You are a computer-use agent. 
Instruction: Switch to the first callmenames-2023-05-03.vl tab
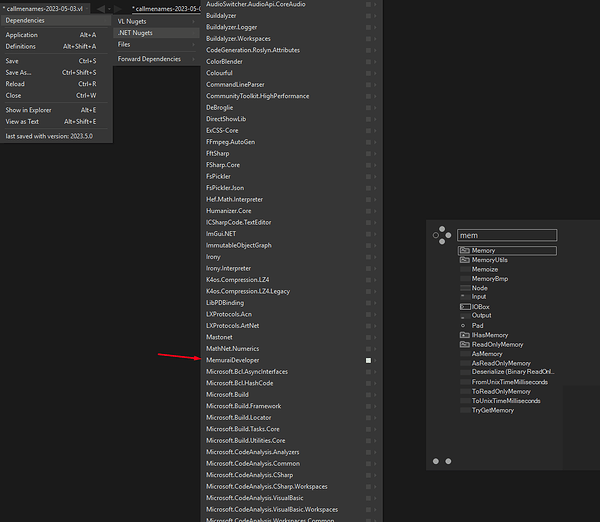tap(44, 8)
